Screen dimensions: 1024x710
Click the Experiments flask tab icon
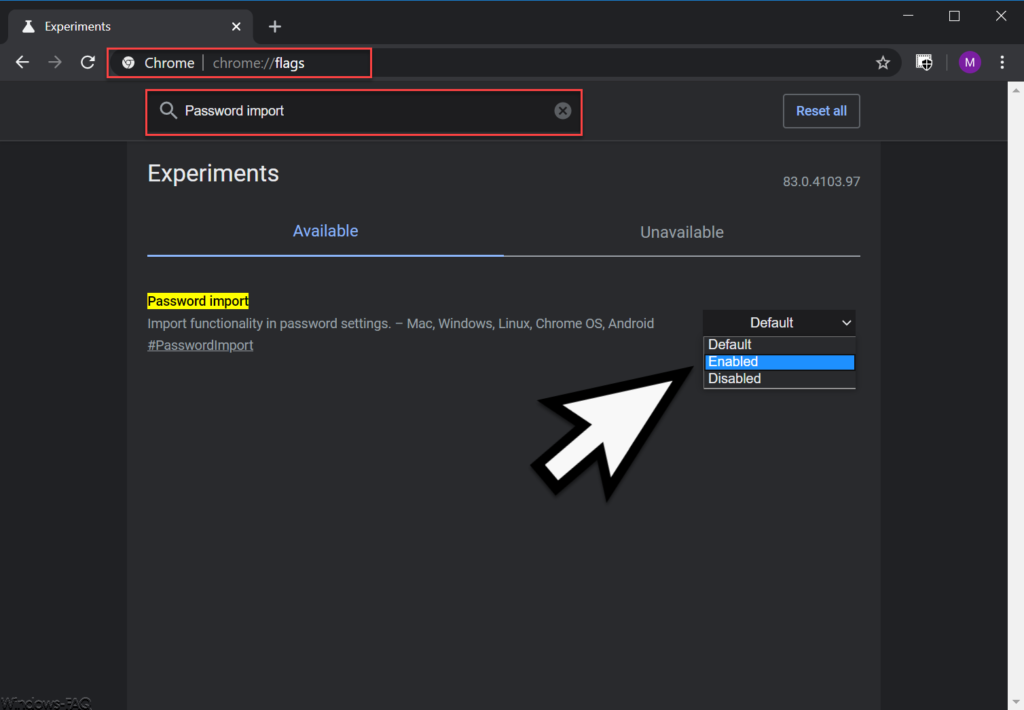[x=28, y=27]
